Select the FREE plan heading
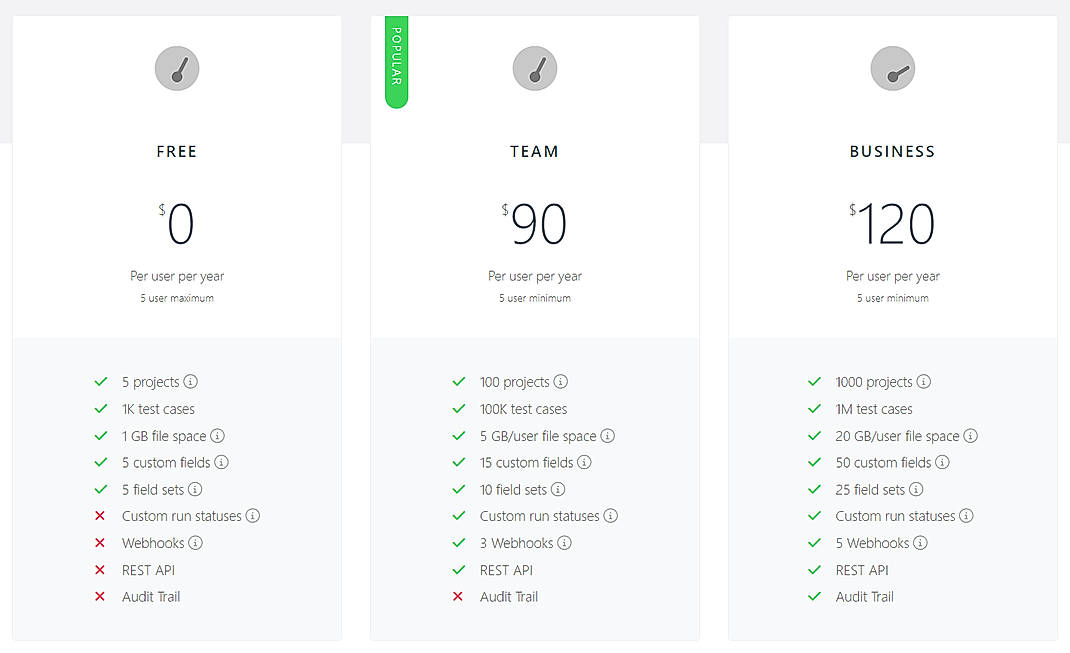The height and width of the screenshot is (653, 1070). [x=177, y=151]
